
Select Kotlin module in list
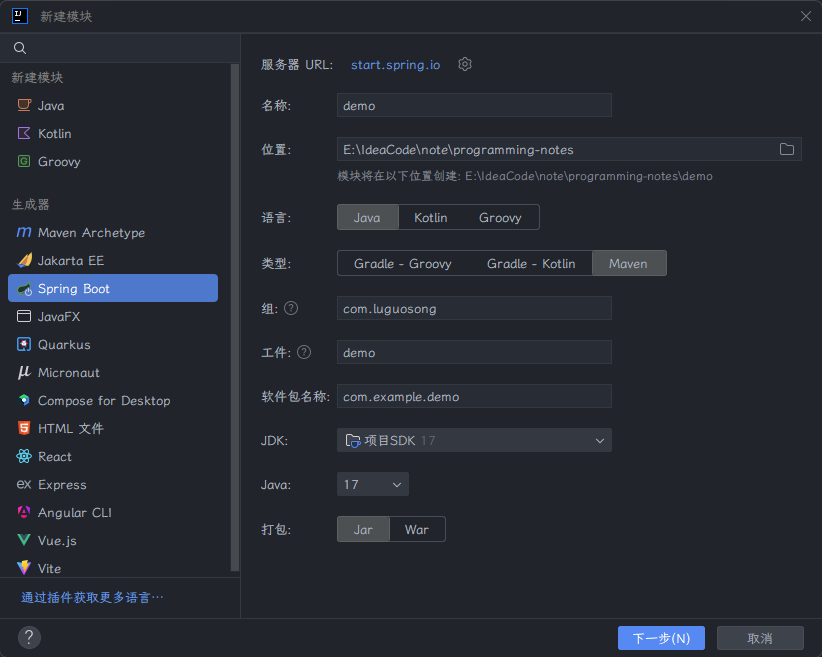113,133
